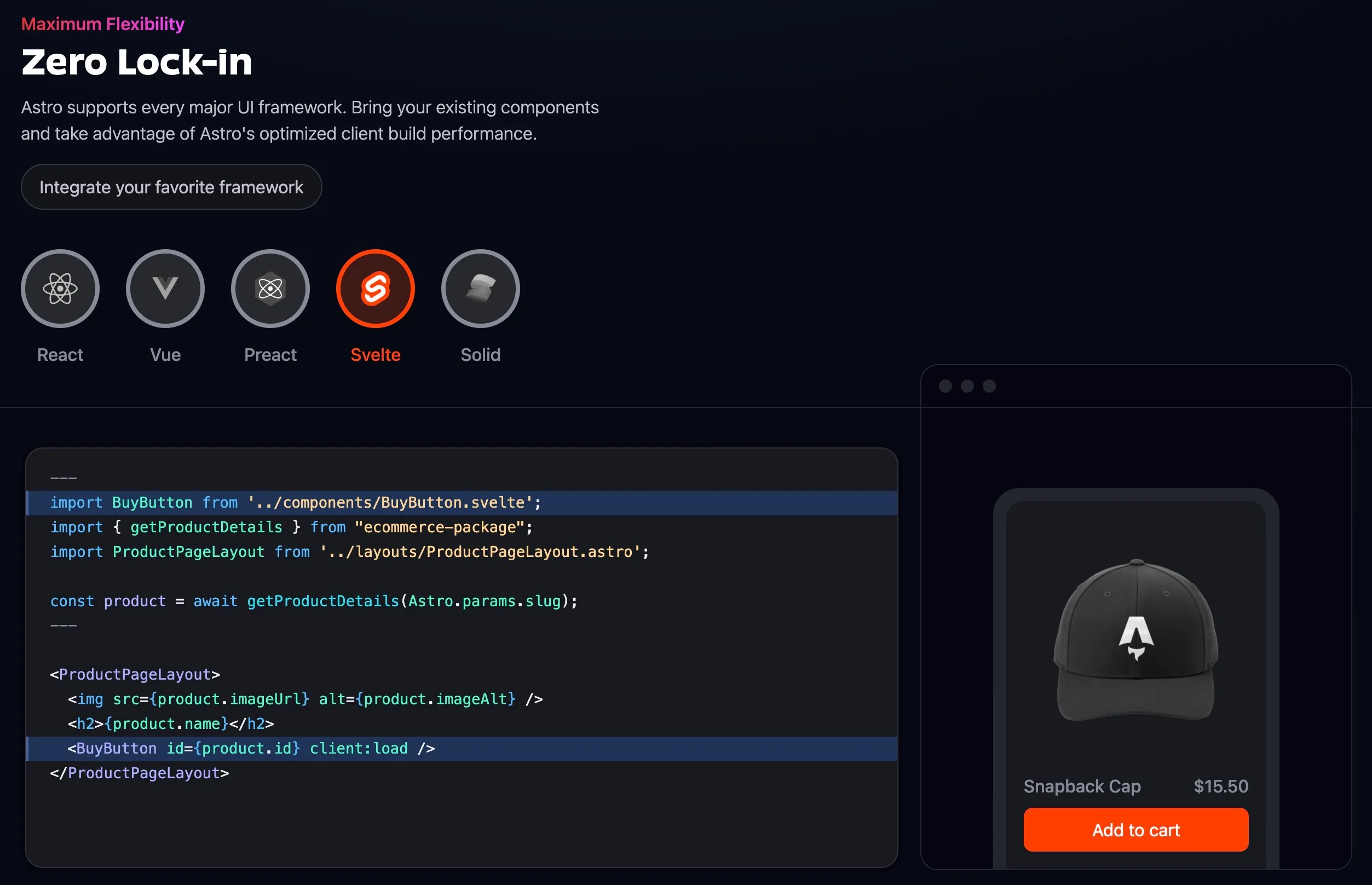Click the ProductPageLayout.astro import line

350,551
